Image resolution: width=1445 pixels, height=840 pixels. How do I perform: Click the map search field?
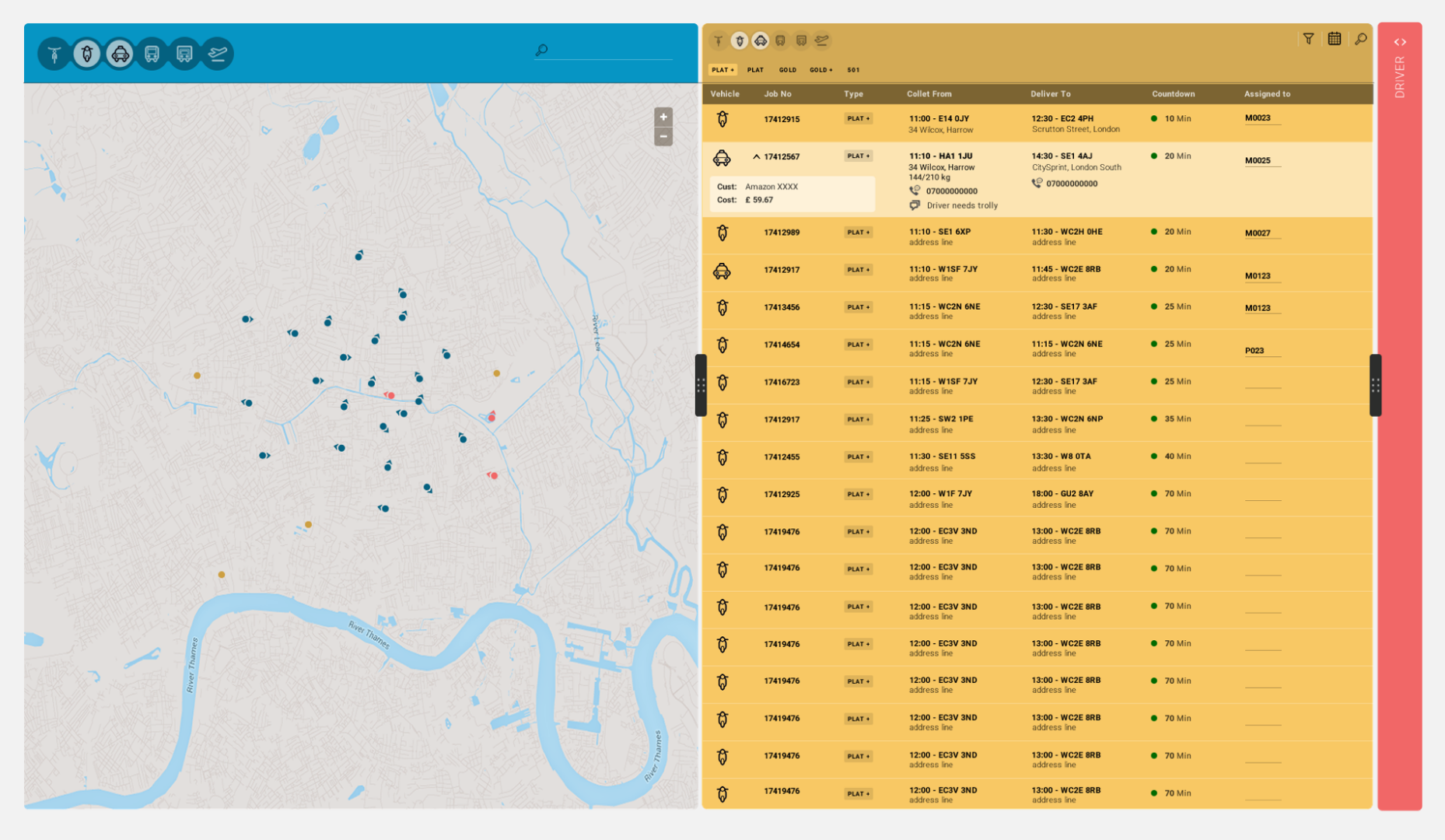(x=604, y=51)
